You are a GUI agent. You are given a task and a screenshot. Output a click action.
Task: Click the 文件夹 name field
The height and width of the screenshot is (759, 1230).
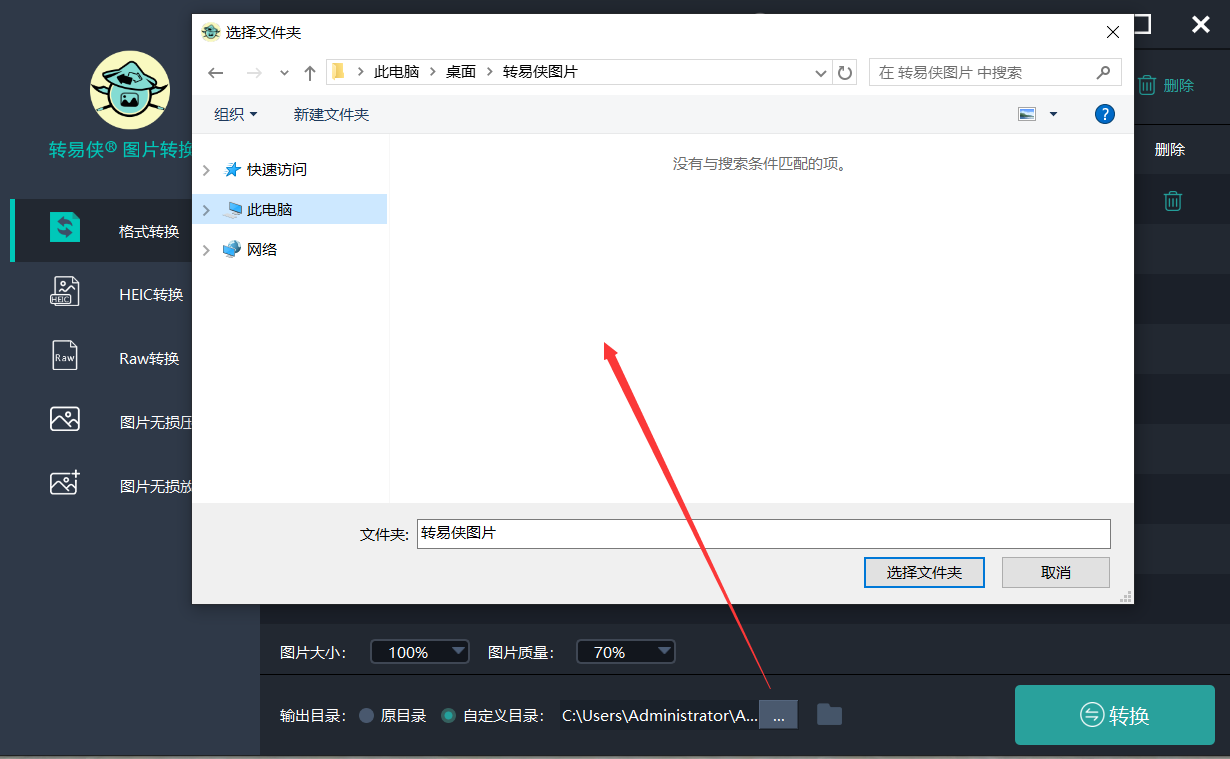click(x=764, y=534)
